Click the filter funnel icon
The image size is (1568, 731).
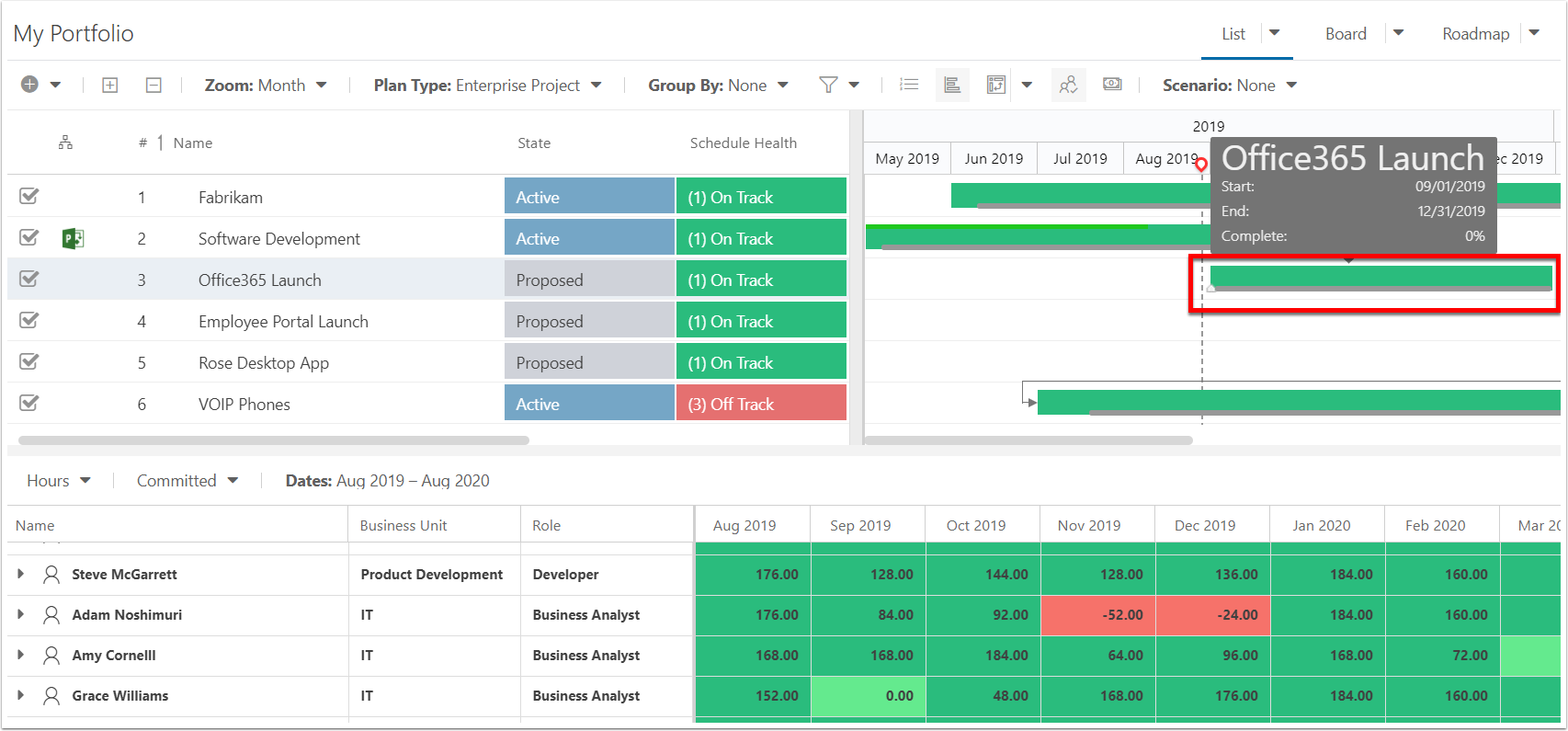(x=828, y=85)
